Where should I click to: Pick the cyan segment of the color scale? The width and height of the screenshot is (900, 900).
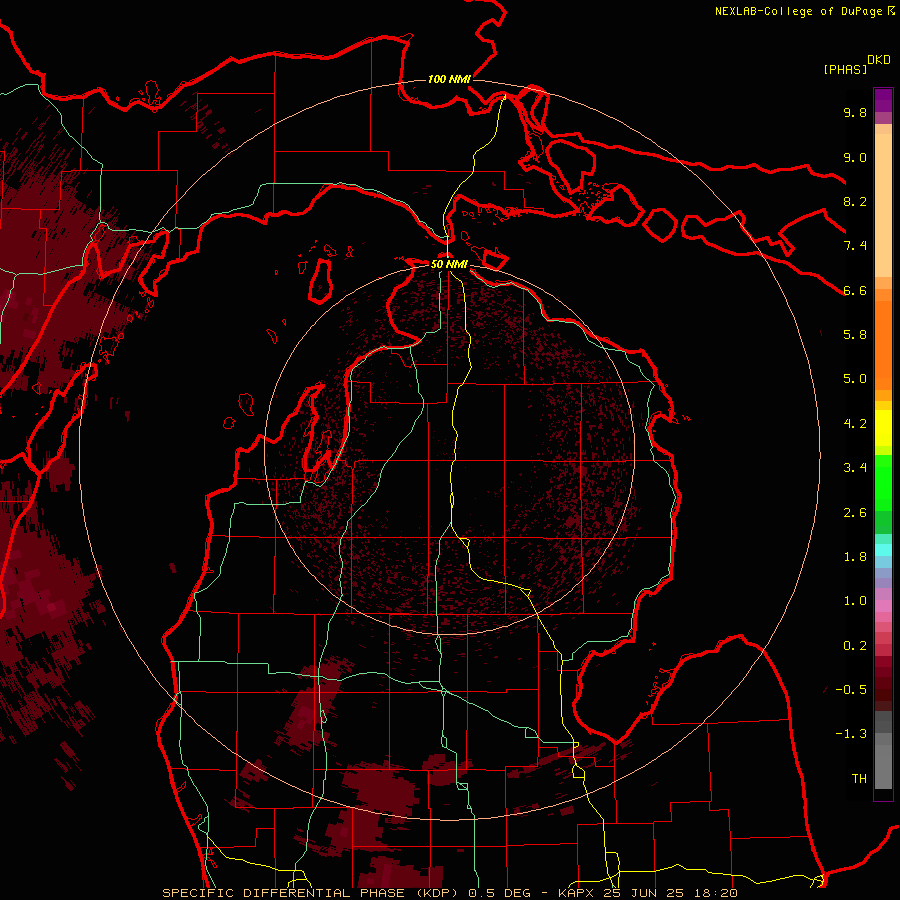883,550
